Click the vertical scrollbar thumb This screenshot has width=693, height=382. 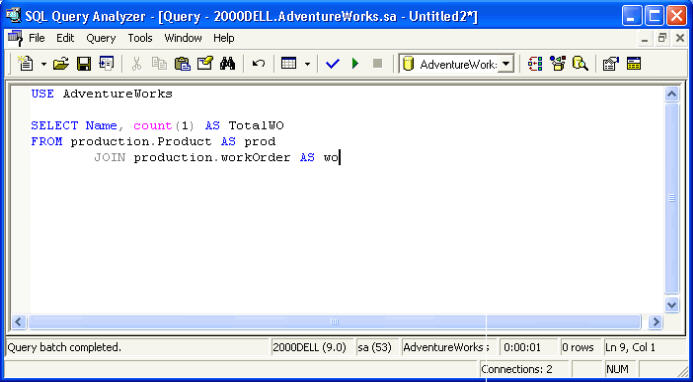coord(672,198)
